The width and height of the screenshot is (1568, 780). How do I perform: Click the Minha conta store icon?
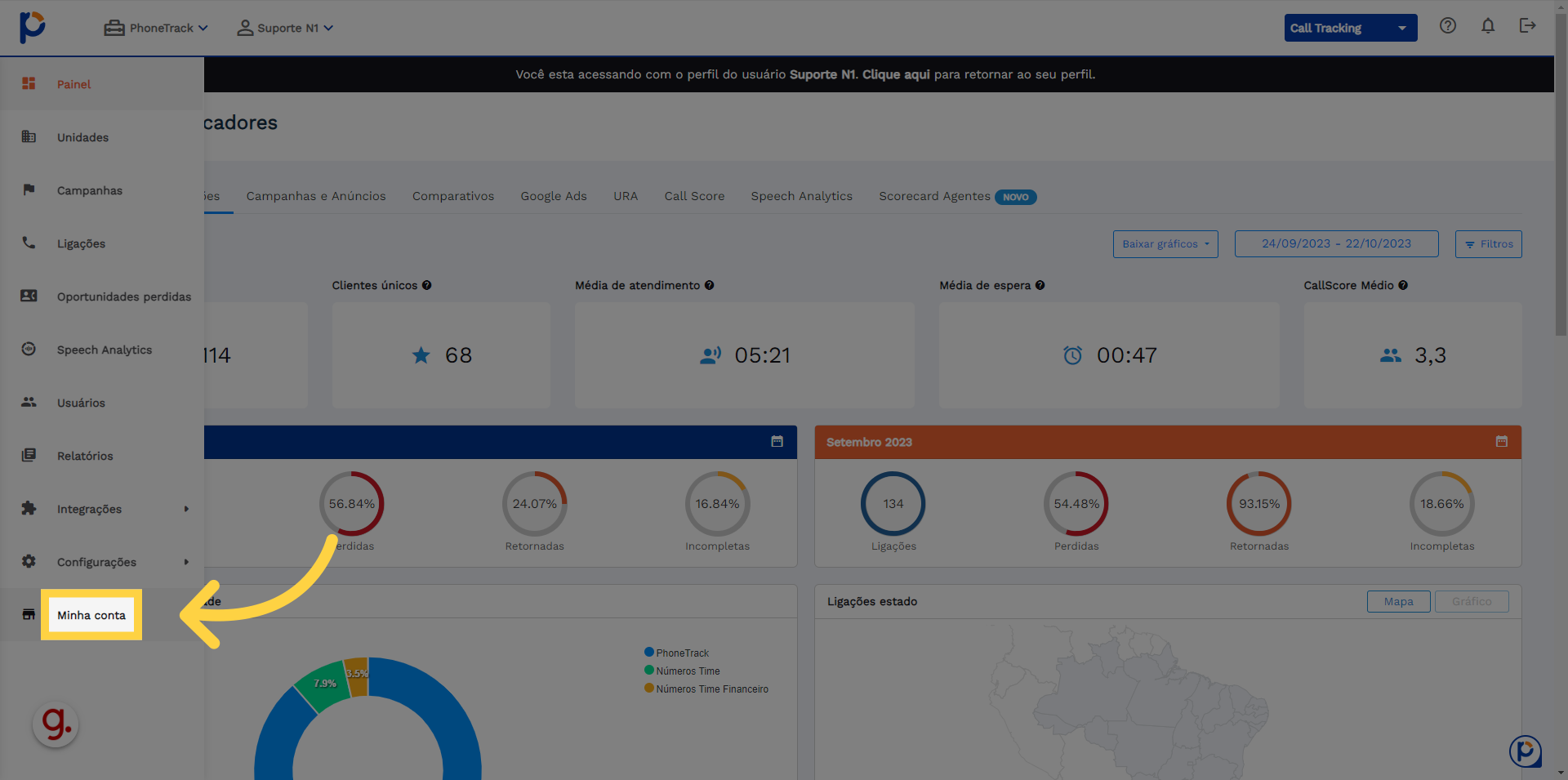tap(29, 614)
